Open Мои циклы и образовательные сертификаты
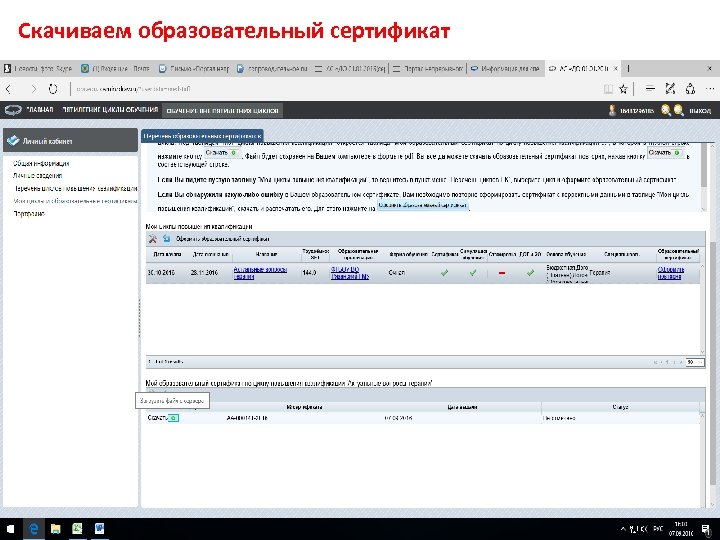 click(76, 201)
